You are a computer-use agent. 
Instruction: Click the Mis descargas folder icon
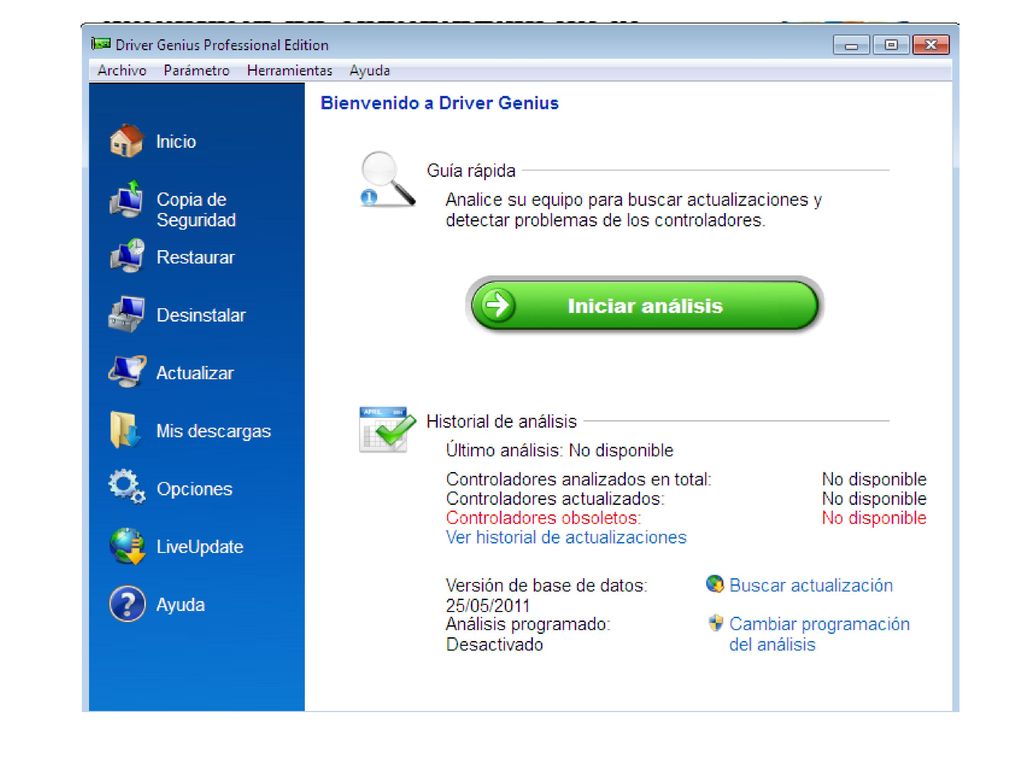tap(125, 430)
